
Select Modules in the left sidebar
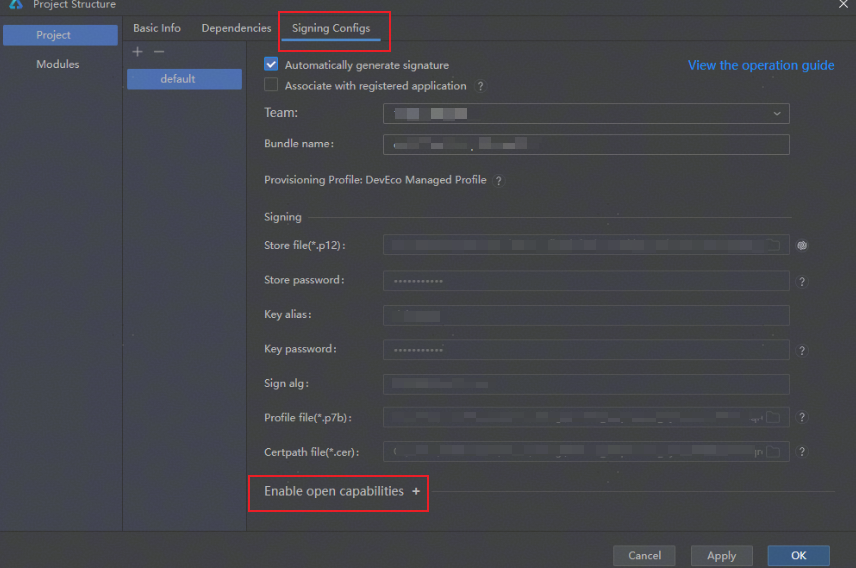coord(58,64)
